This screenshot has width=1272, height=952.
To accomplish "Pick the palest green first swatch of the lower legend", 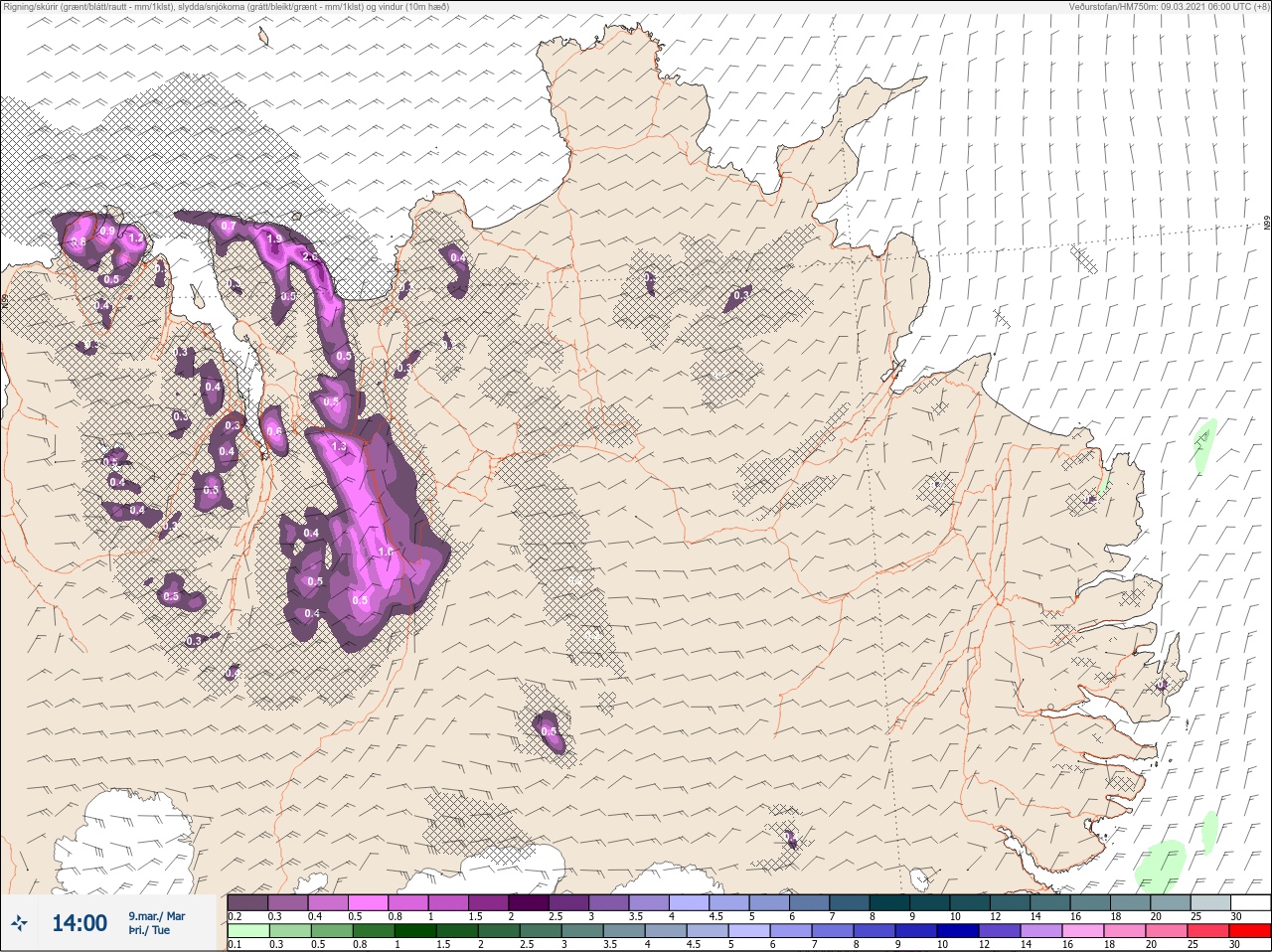I will pyautogui.click(x=247, y=930).
